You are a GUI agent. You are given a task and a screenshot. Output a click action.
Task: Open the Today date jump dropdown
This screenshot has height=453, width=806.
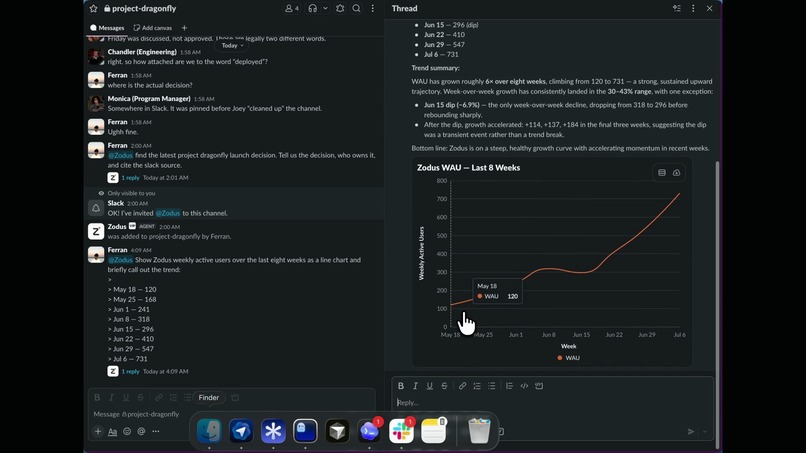pyautogui.click(x=233, y=45)
